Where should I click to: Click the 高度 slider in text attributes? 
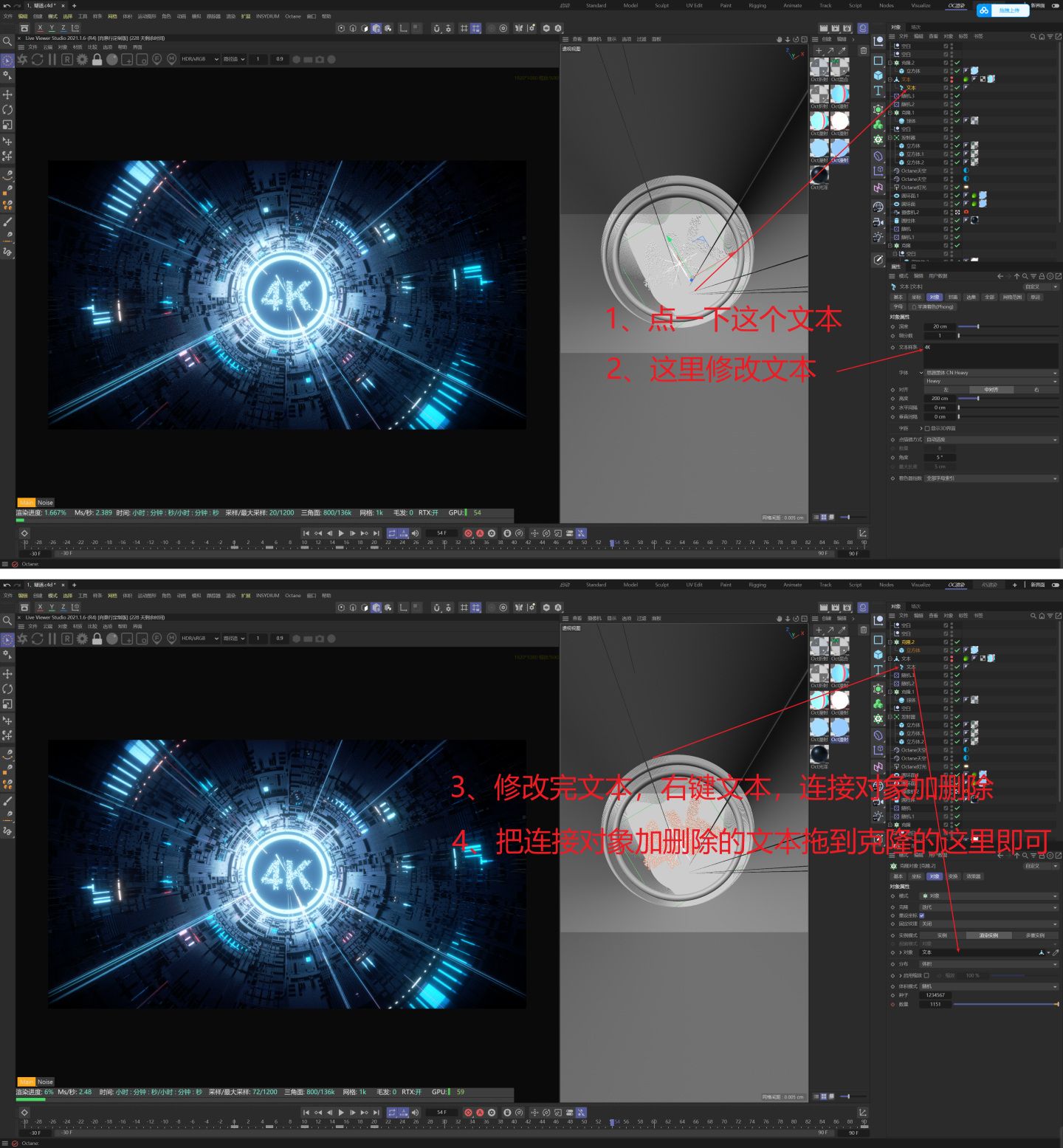pyautogui.click(x=1008, y=399)
